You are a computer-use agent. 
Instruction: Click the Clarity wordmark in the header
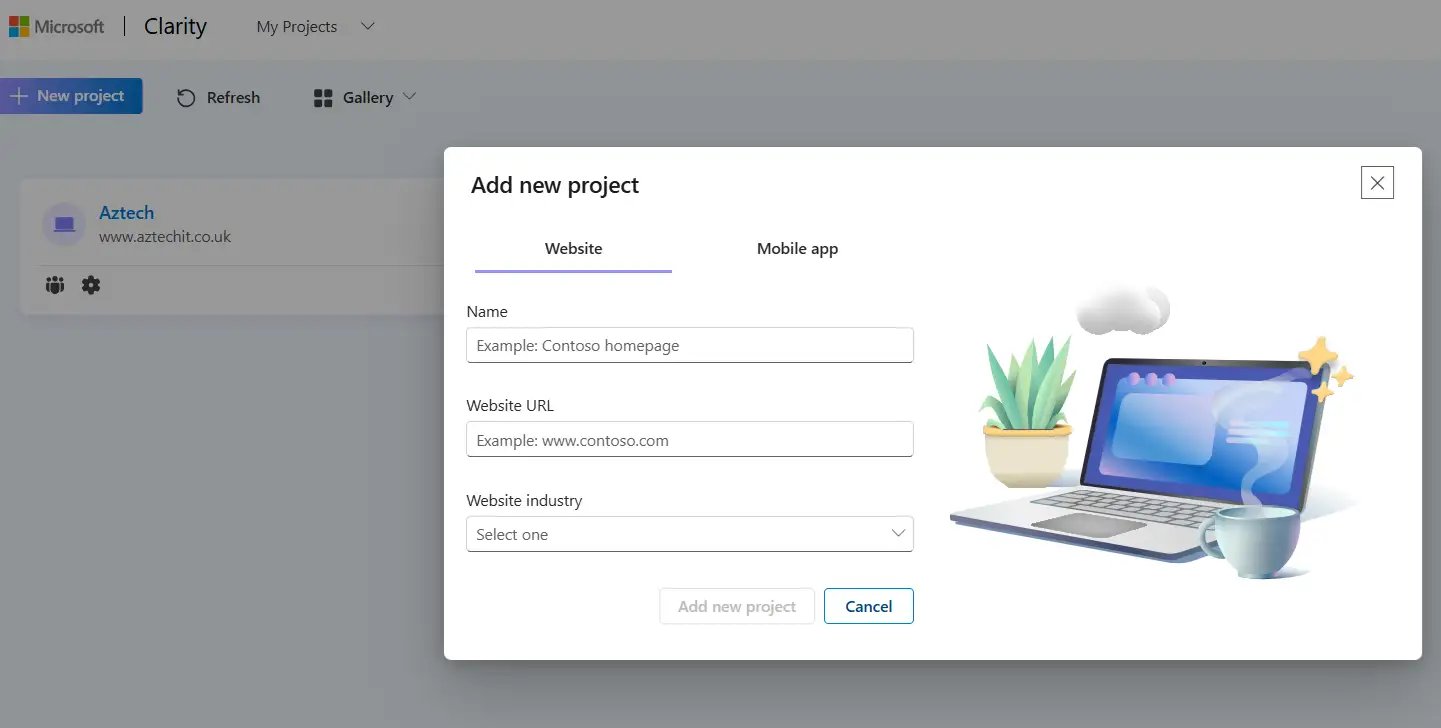pos(174,26)
